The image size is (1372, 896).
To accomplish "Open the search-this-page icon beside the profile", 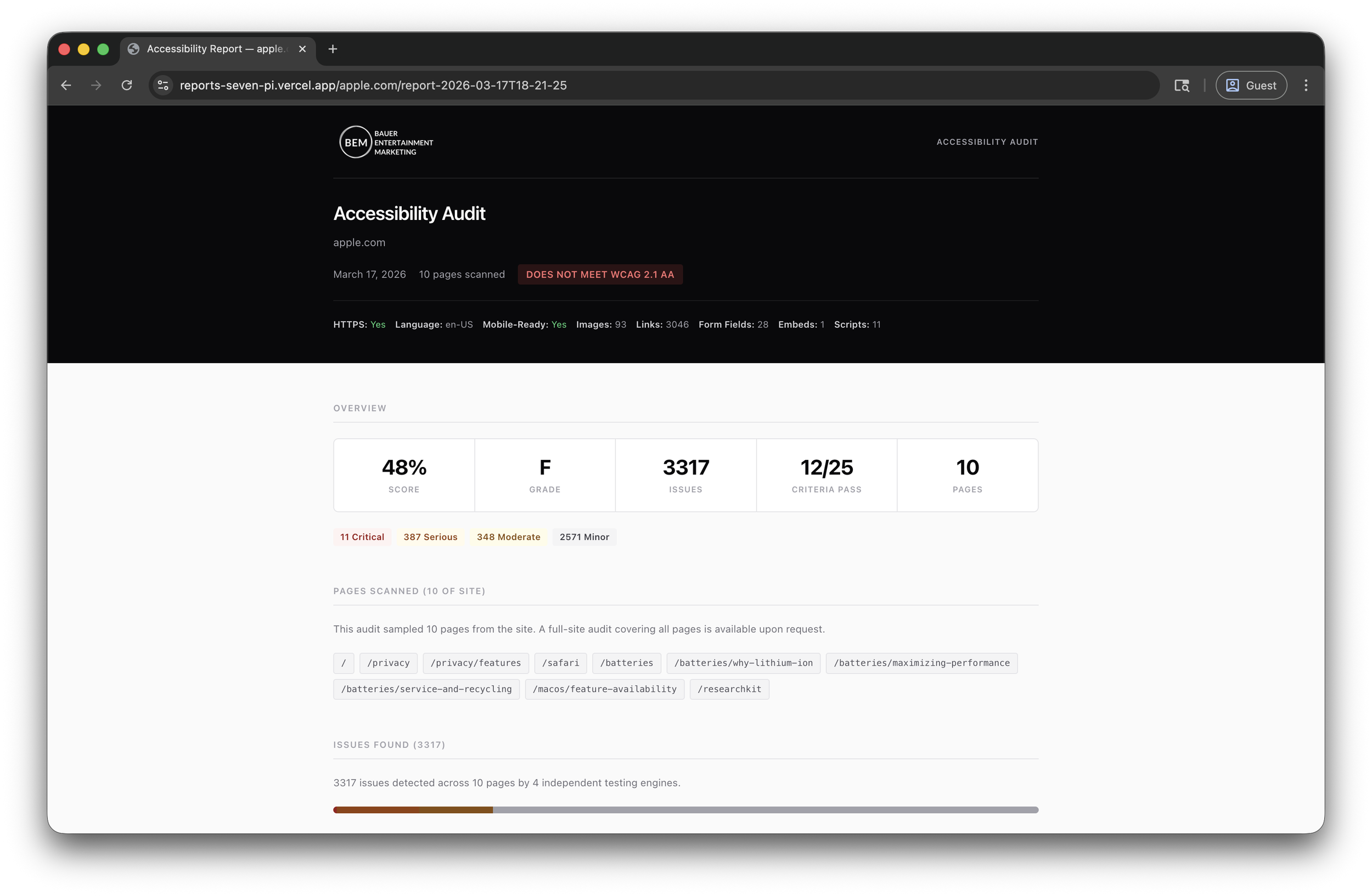I will (1182, 84).
